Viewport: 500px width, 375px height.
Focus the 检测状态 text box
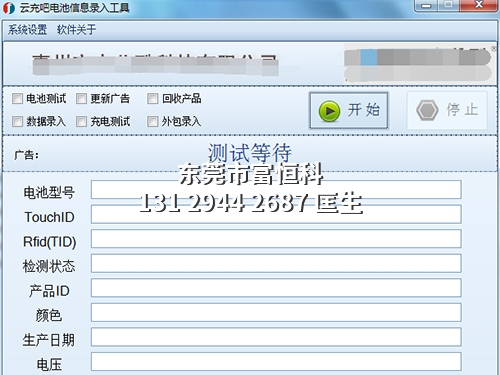(276, 263)
